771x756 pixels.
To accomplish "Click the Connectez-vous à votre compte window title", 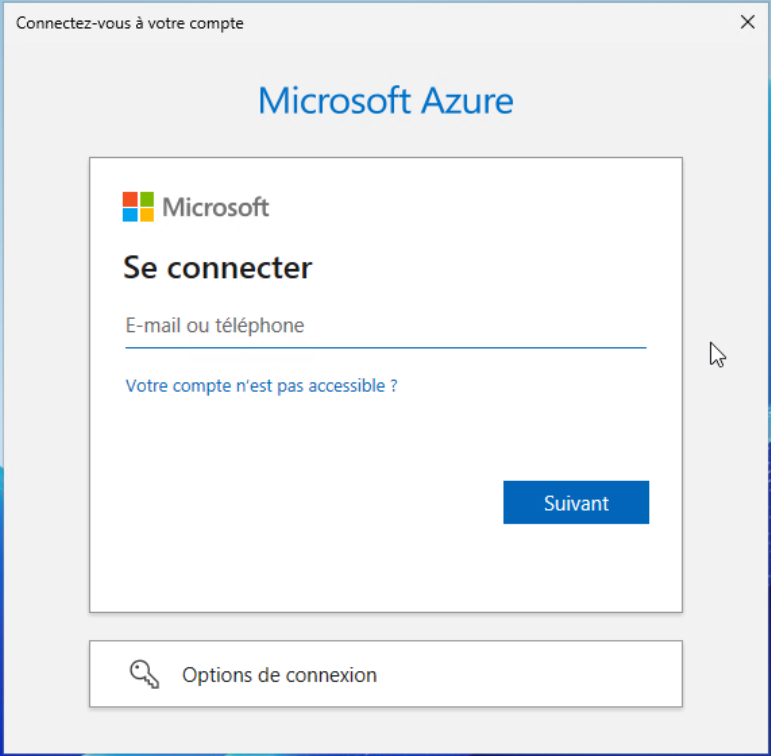I will tap(130, 23).
